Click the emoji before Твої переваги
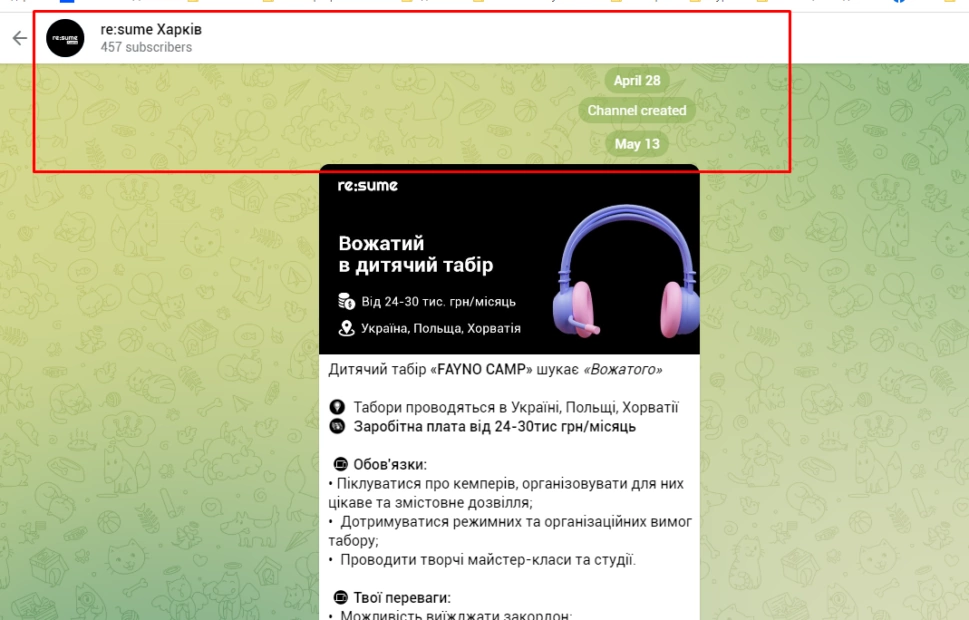969x620 pixels. click(x=341, y=598)
